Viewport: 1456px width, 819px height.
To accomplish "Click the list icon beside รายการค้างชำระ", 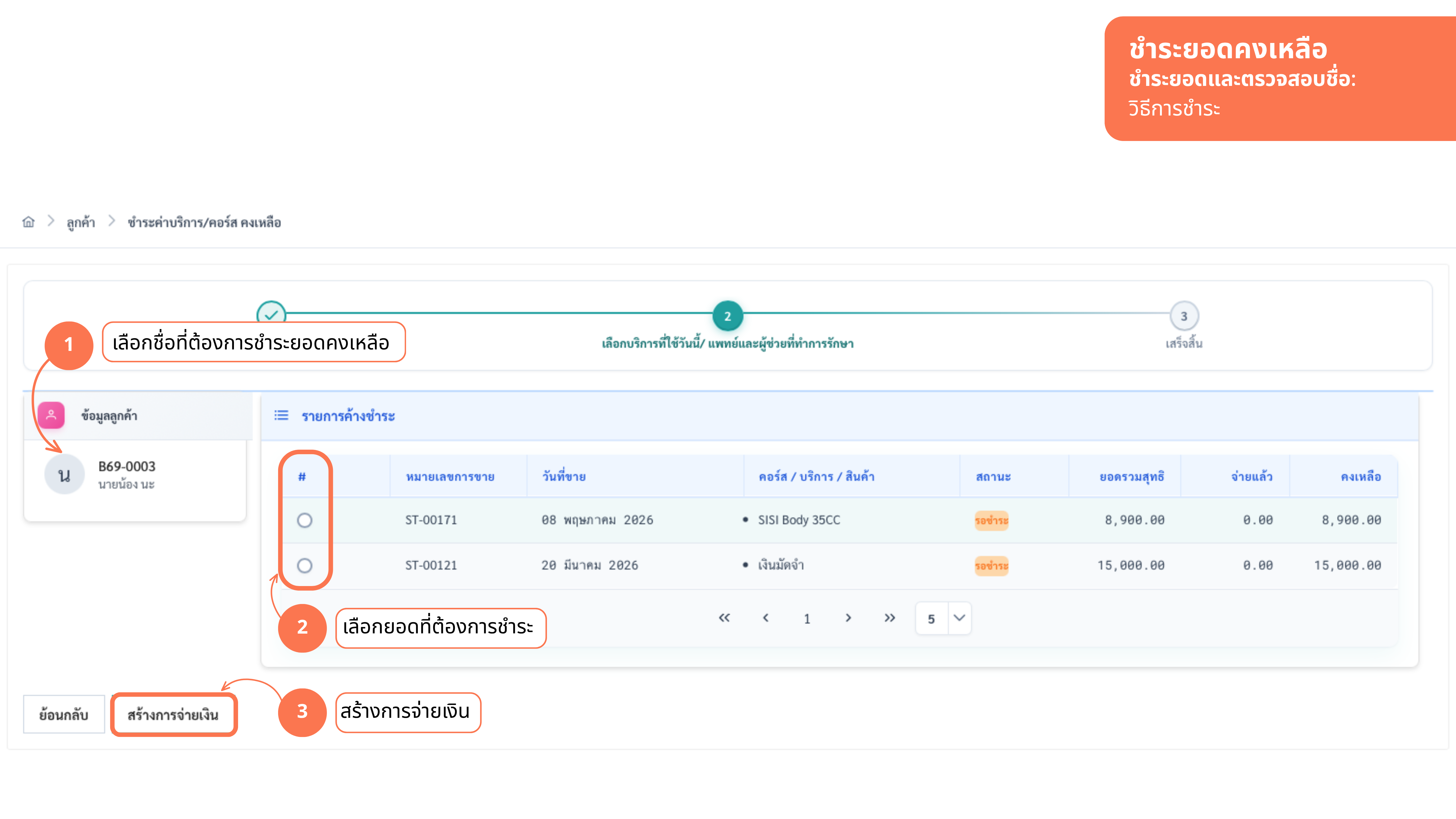I will click(x=281, y=415).
